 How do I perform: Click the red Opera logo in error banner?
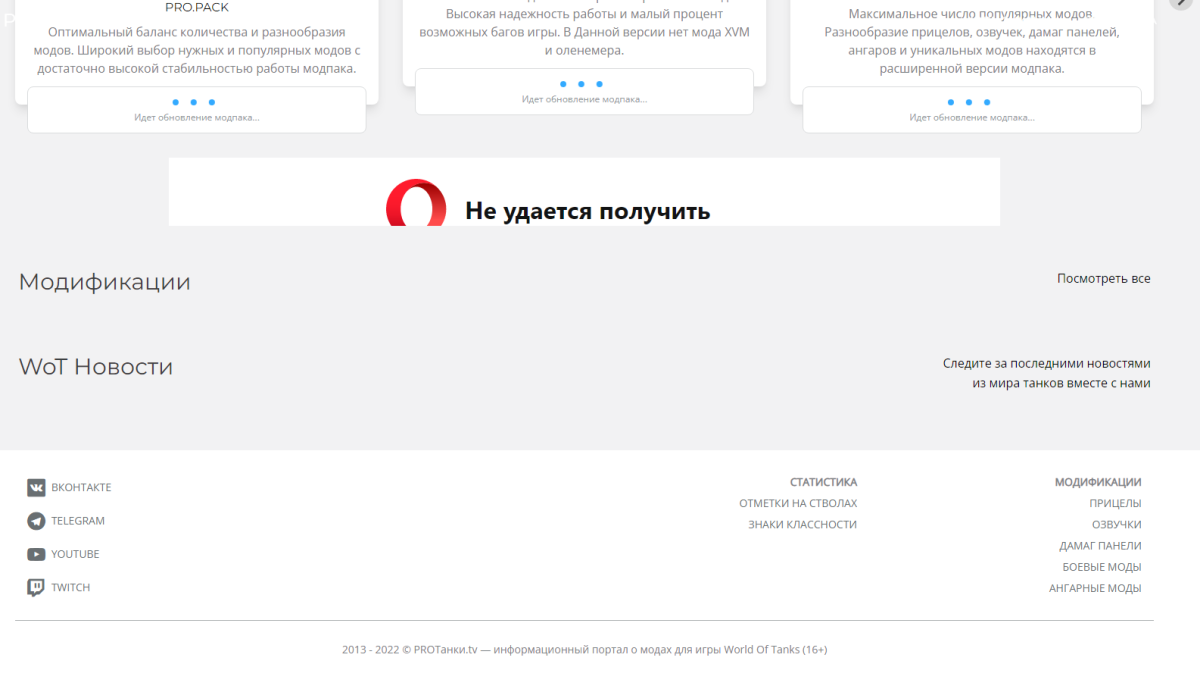[x=416, y=203]
